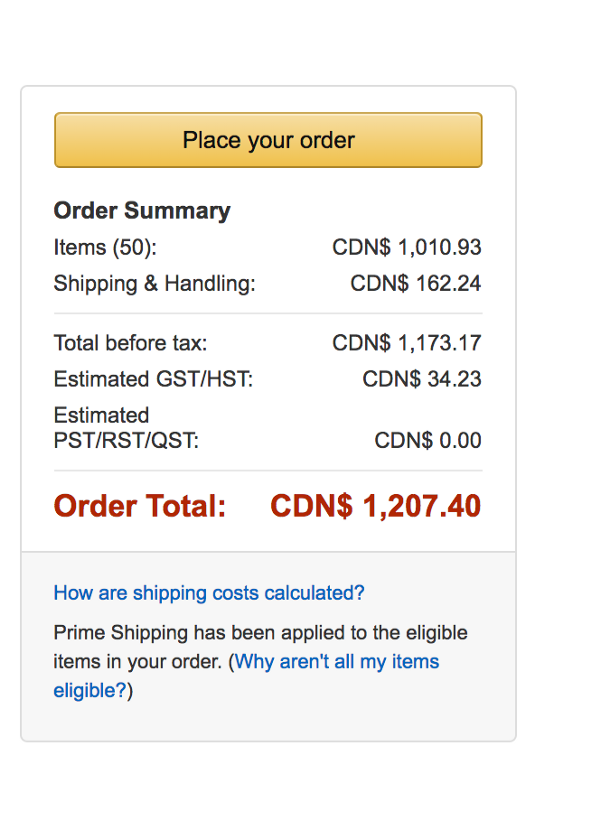Click the divider line above Total before tax
This screenshot has width=600, height=829.
(x=268, y=314)
